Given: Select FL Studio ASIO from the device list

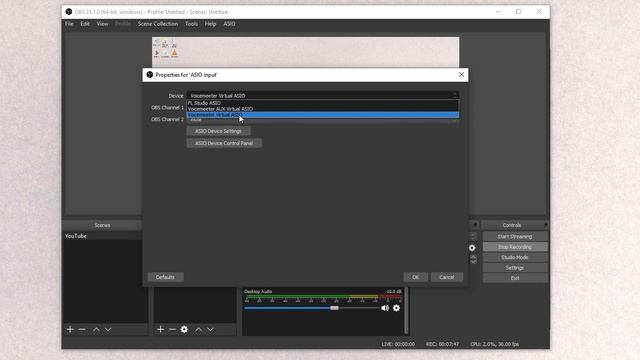Looking at the screenshot, I should coord(322,103).
